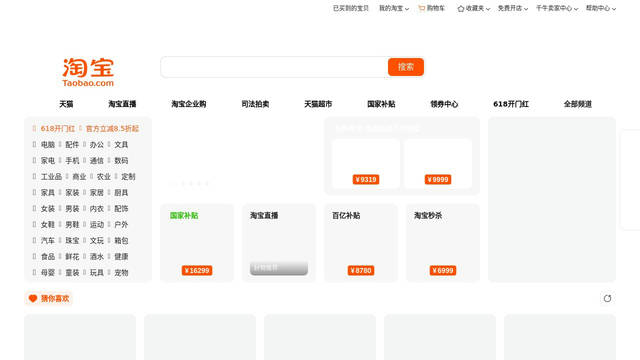Open the 百亿补贴 card priced ¥8780

pos(361,243)
